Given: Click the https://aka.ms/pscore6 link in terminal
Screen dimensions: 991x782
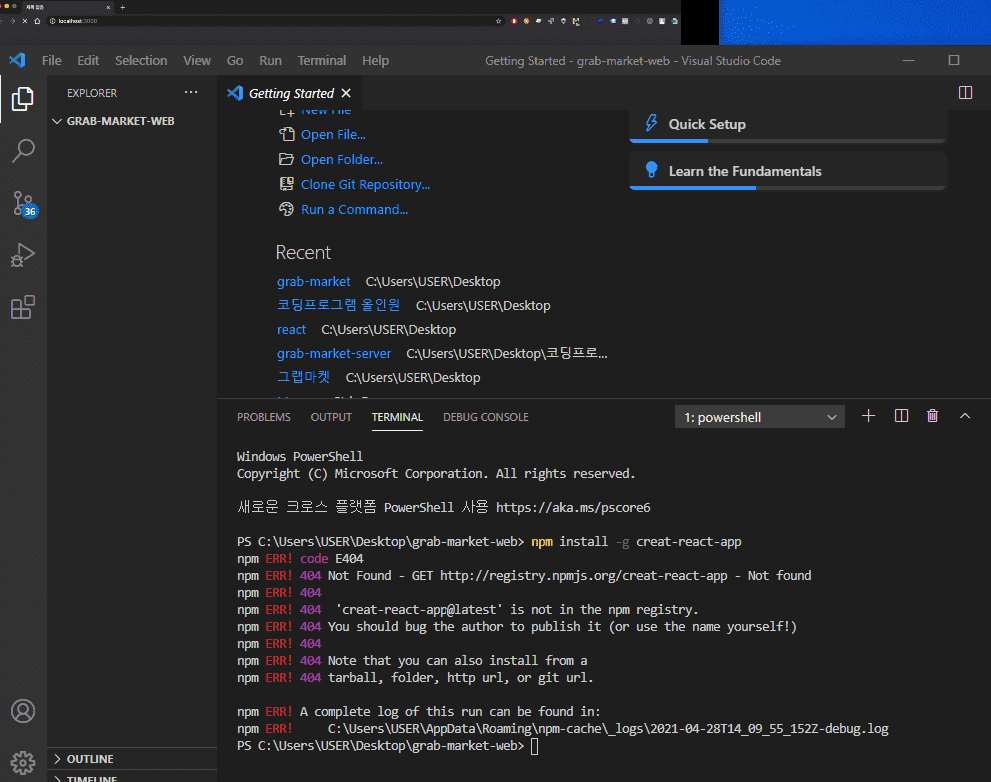Looking at the screenshot, I should pos(573,507).
